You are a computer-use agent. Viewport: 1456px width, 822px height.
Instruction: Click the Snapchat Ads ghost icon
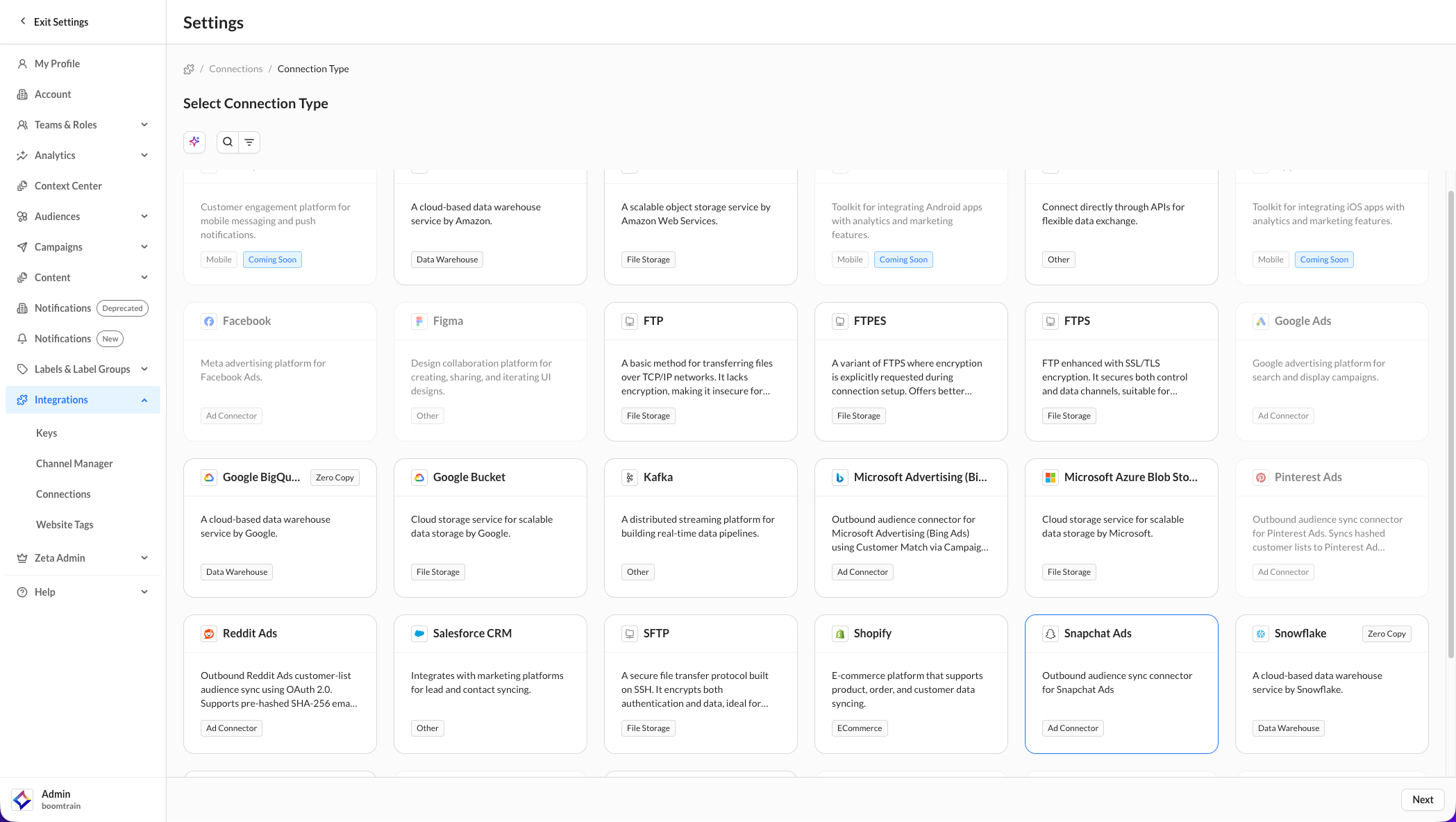(x=1051, y=633)
